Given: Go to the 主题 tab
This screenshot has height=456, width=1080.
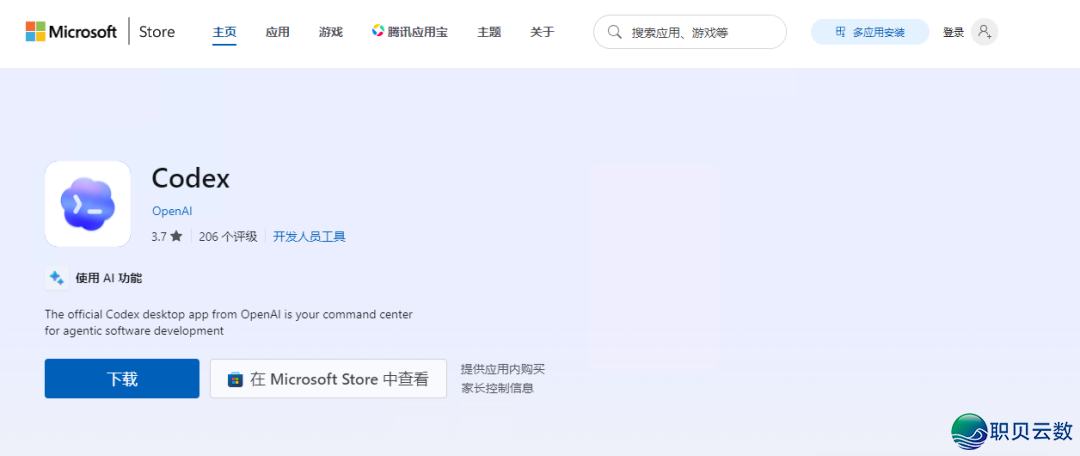Looking at the screenshot, I should [x=489, y=32].
